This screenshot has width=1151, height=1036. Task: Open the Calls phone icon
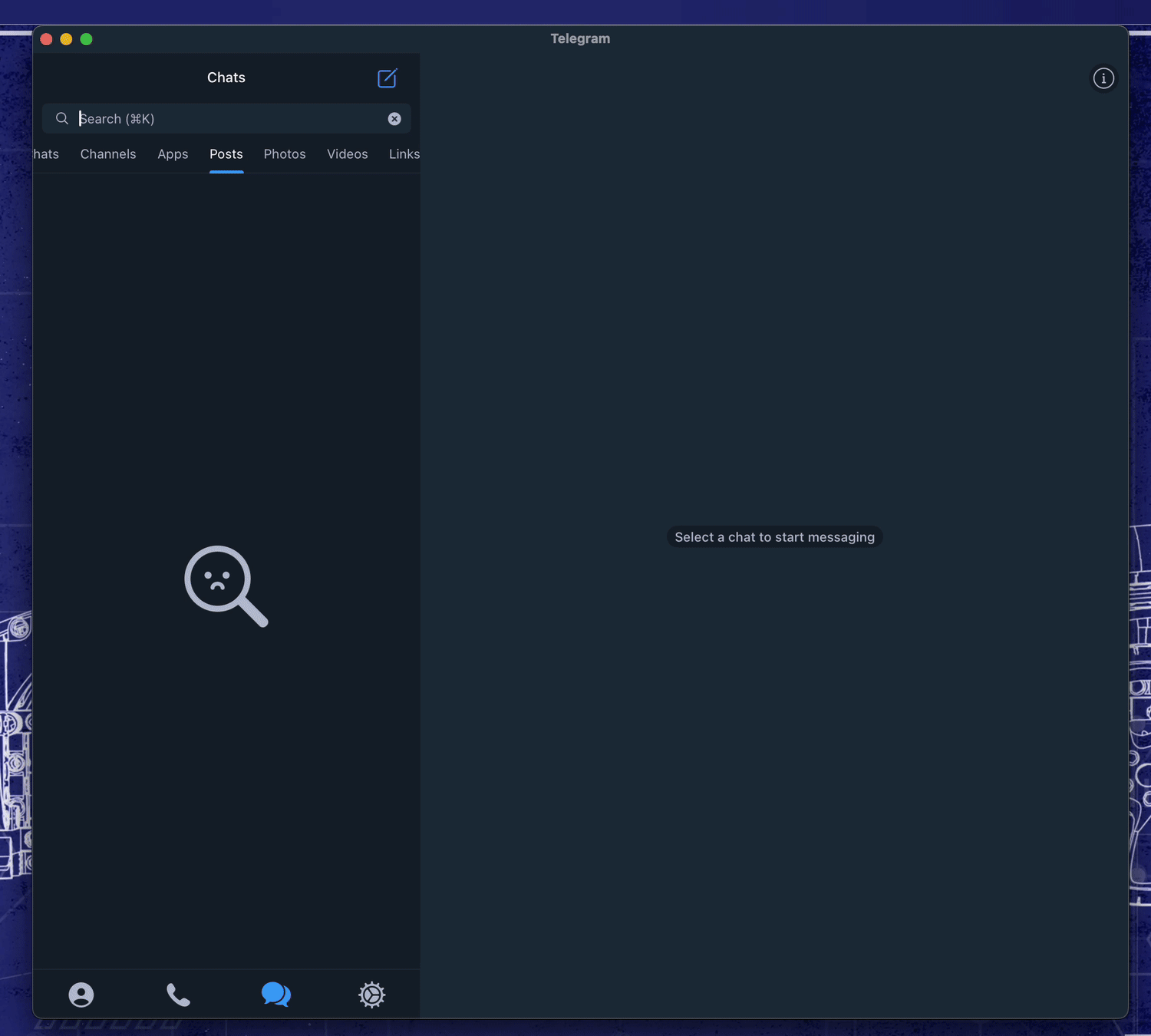coord(178,995)
